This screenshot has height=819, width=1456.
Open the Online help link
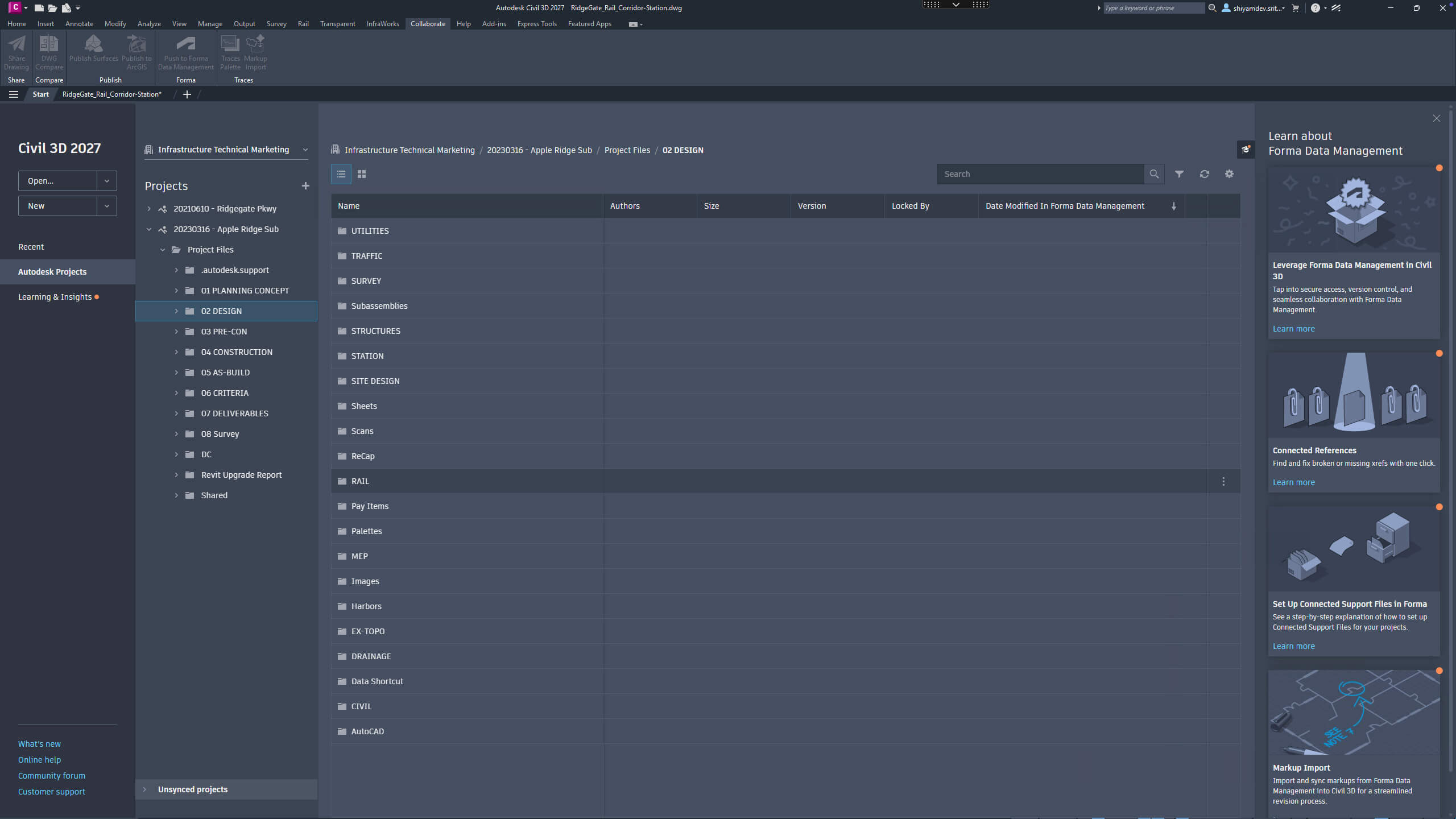tap(39, 760)
